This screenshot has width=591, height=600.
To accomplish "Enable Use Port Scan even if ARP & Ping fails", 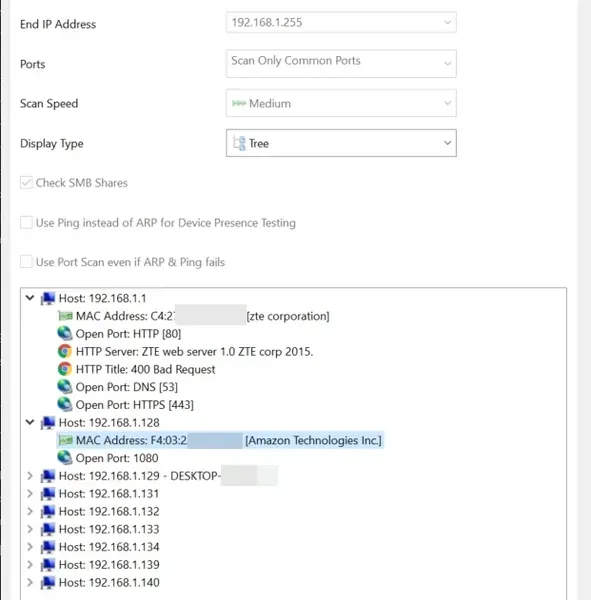I will point(26,262).
